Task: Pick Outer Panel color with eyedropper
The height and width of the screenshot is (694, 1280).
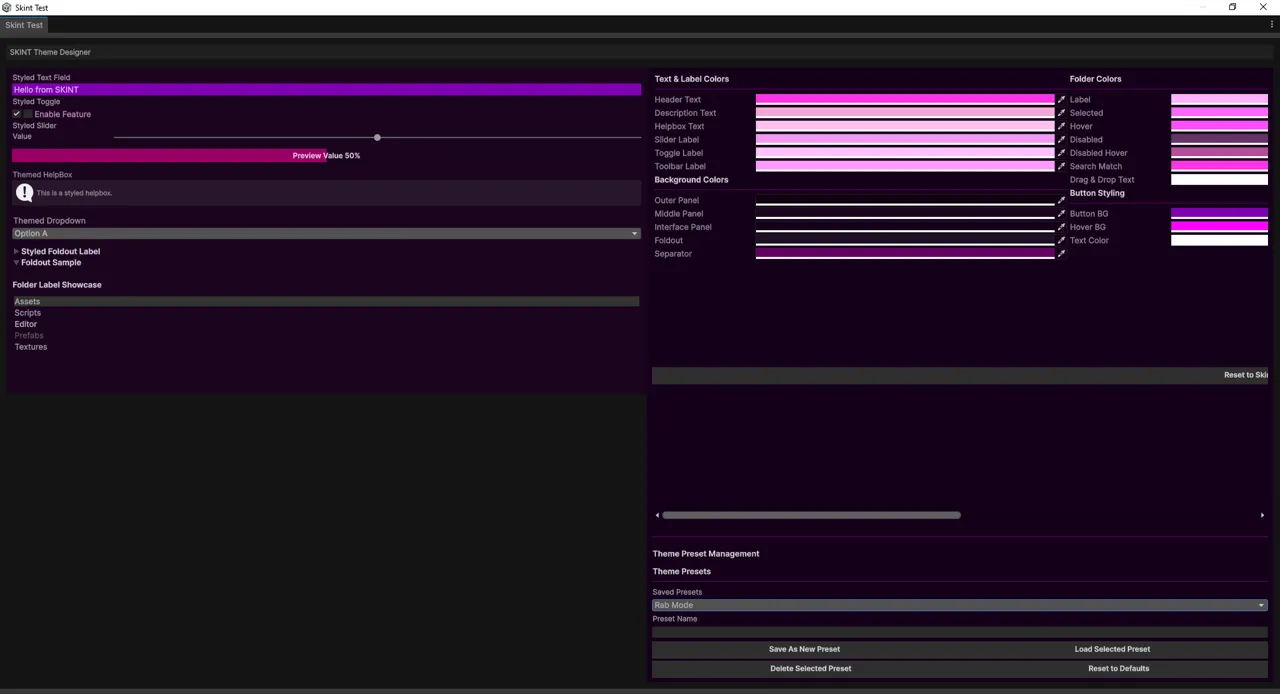Action: click(x=1061, y=201)
